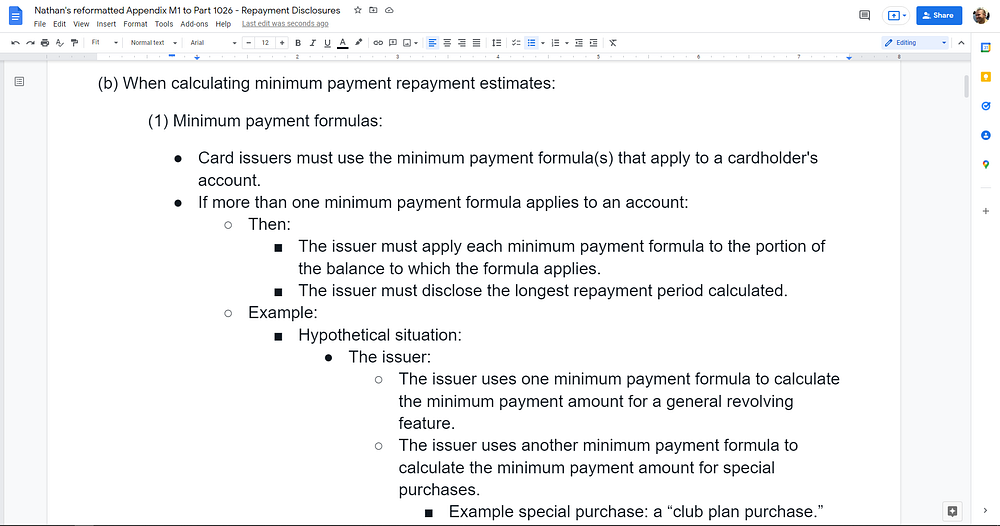The height and width of the screenshot is (526, 1000).
Task: Toggle underline formatting
Action: pyautogui.click(x=327, y=43)
